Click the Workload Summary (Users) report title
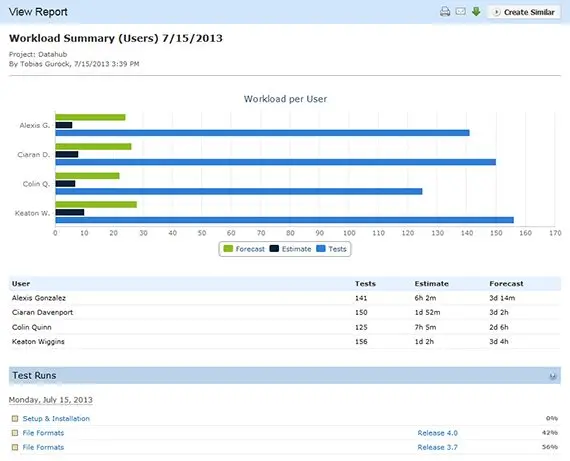Image resolution: width=570 pixels, height=461 pixels. [116, 38]
